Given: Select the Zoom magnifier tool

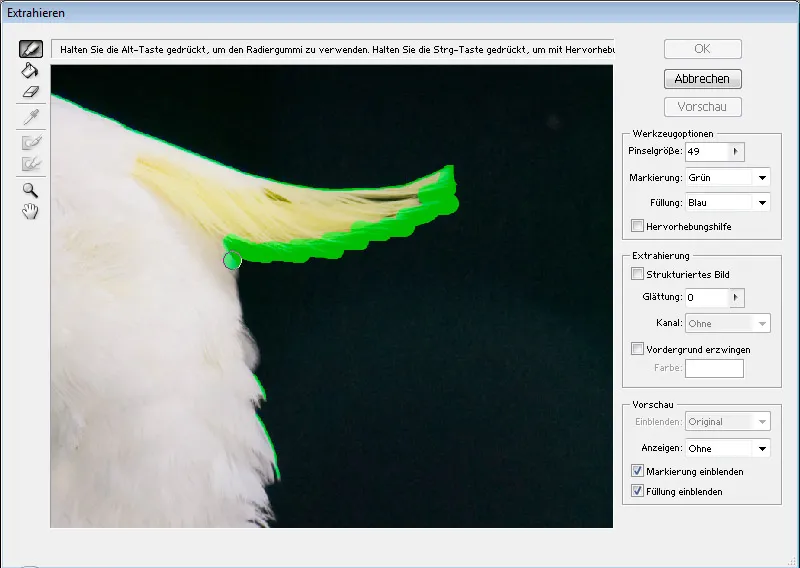Looking at the screenshot, I should tap(31, 190).
